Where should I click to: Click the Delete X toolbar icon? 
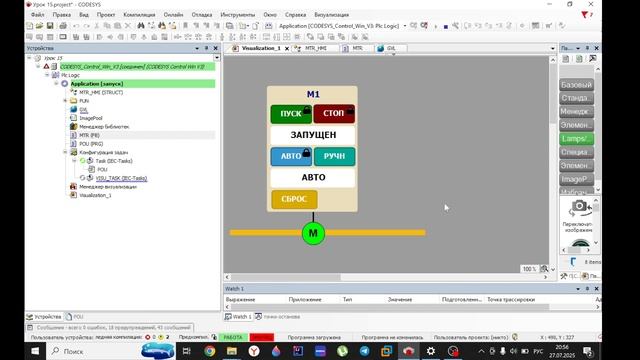[128, 26]
